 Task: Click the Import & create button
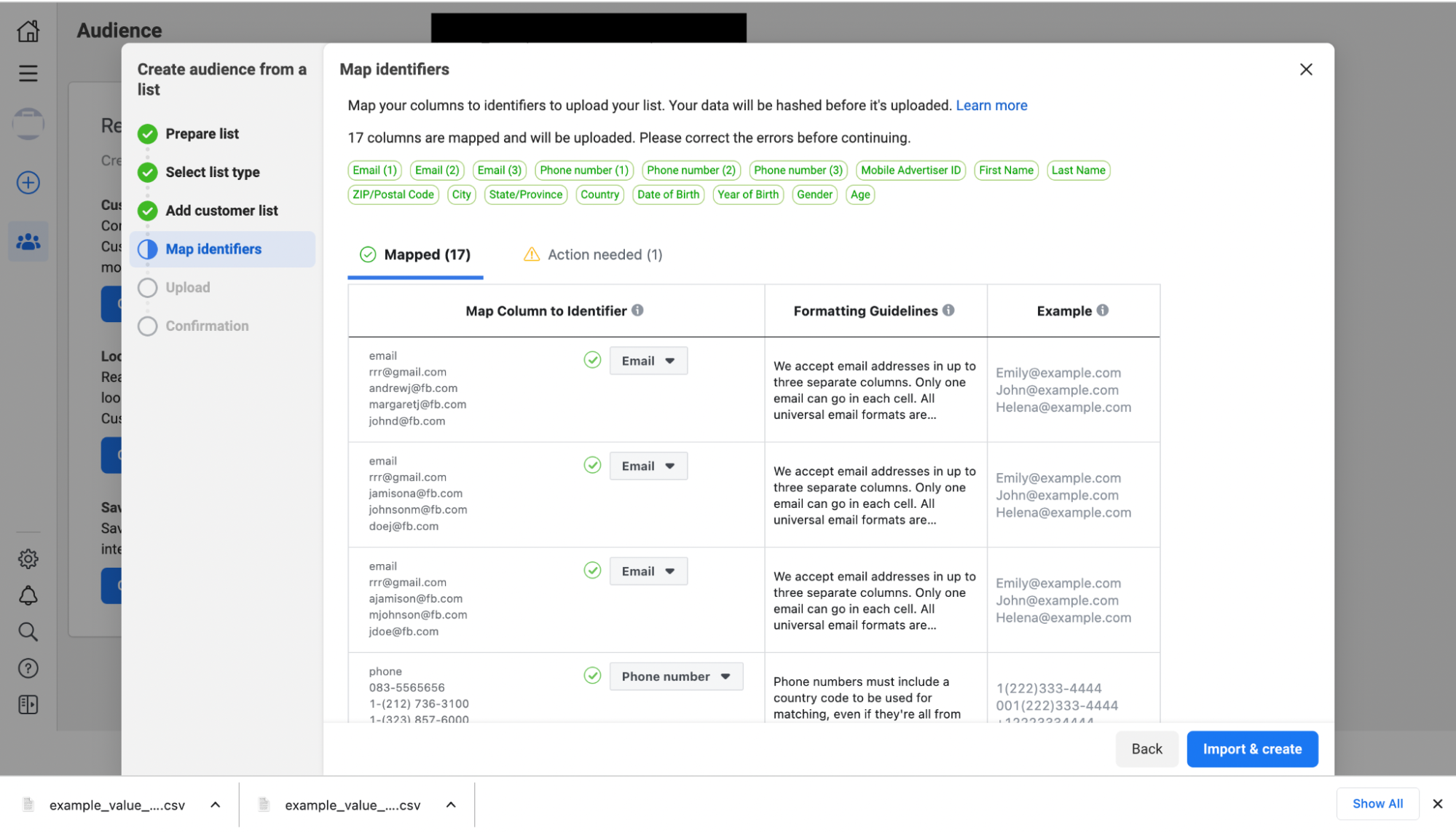[x=1252, y=748]
